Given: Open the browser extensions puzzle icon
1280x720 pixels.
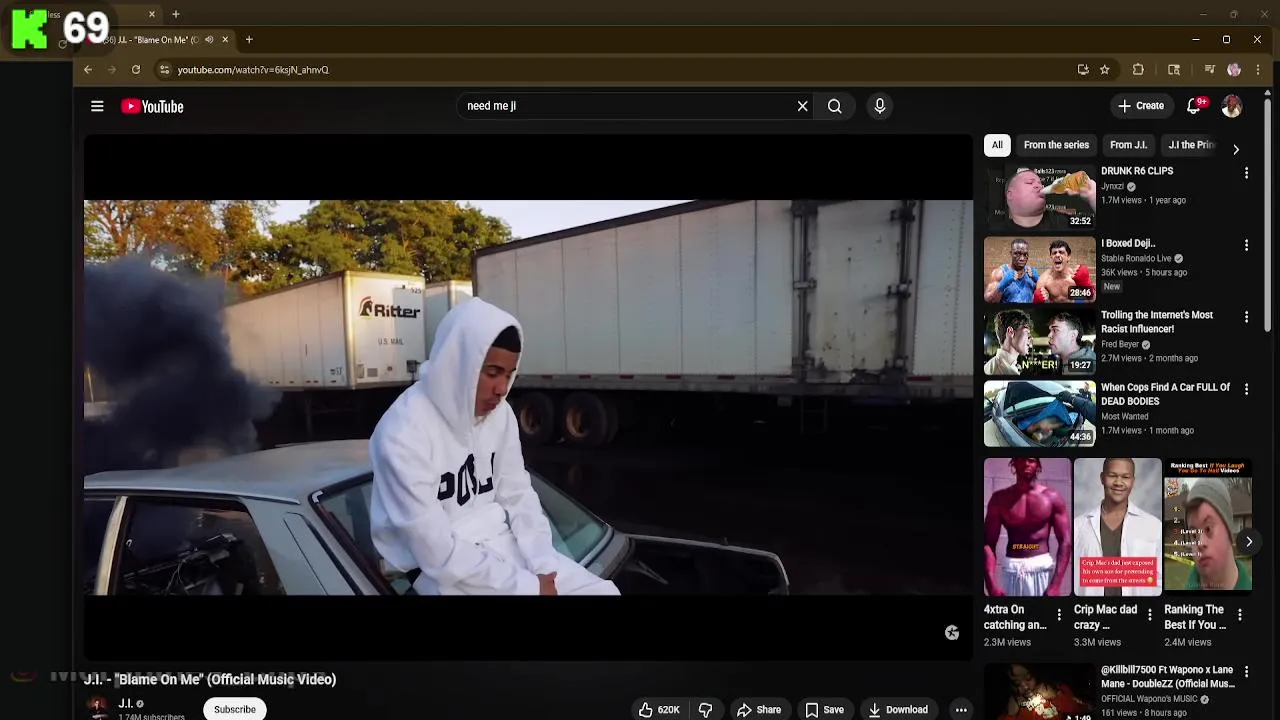Looking at the screenshot, I should pyautogui.click(x=1138, y=70).
